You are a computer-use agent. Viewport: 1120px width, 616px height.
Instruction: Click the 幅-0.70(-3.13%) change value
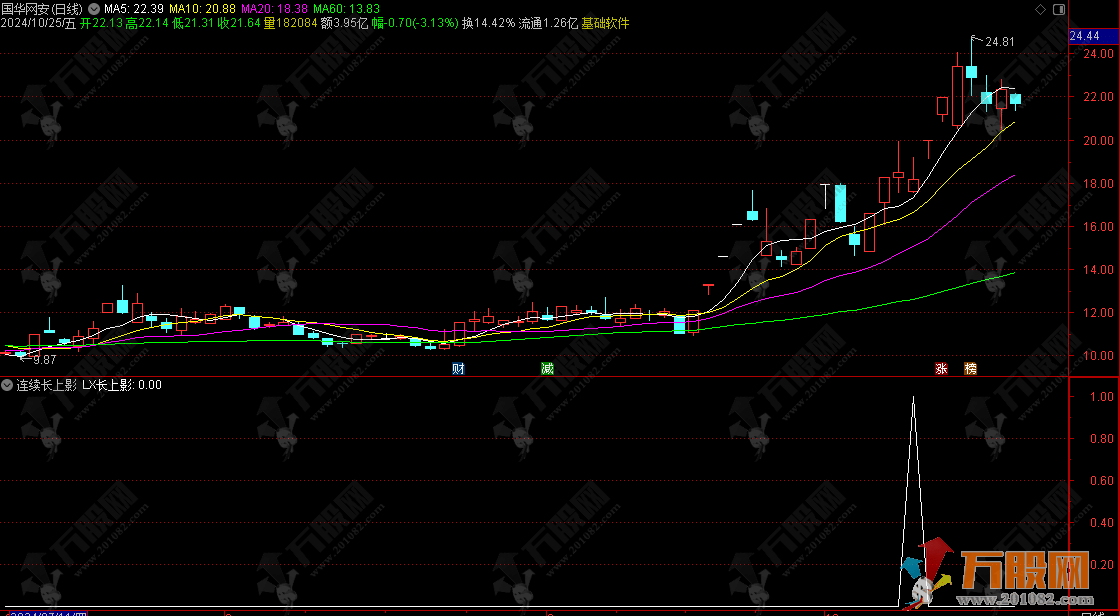click(x=415, y=23)
